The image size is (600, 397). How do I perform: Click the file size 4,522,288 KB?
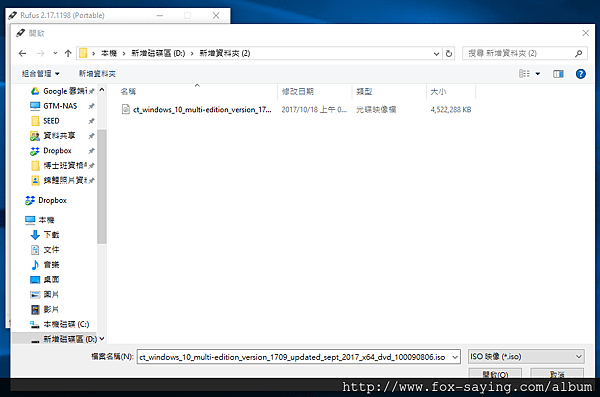pos(451,109)
